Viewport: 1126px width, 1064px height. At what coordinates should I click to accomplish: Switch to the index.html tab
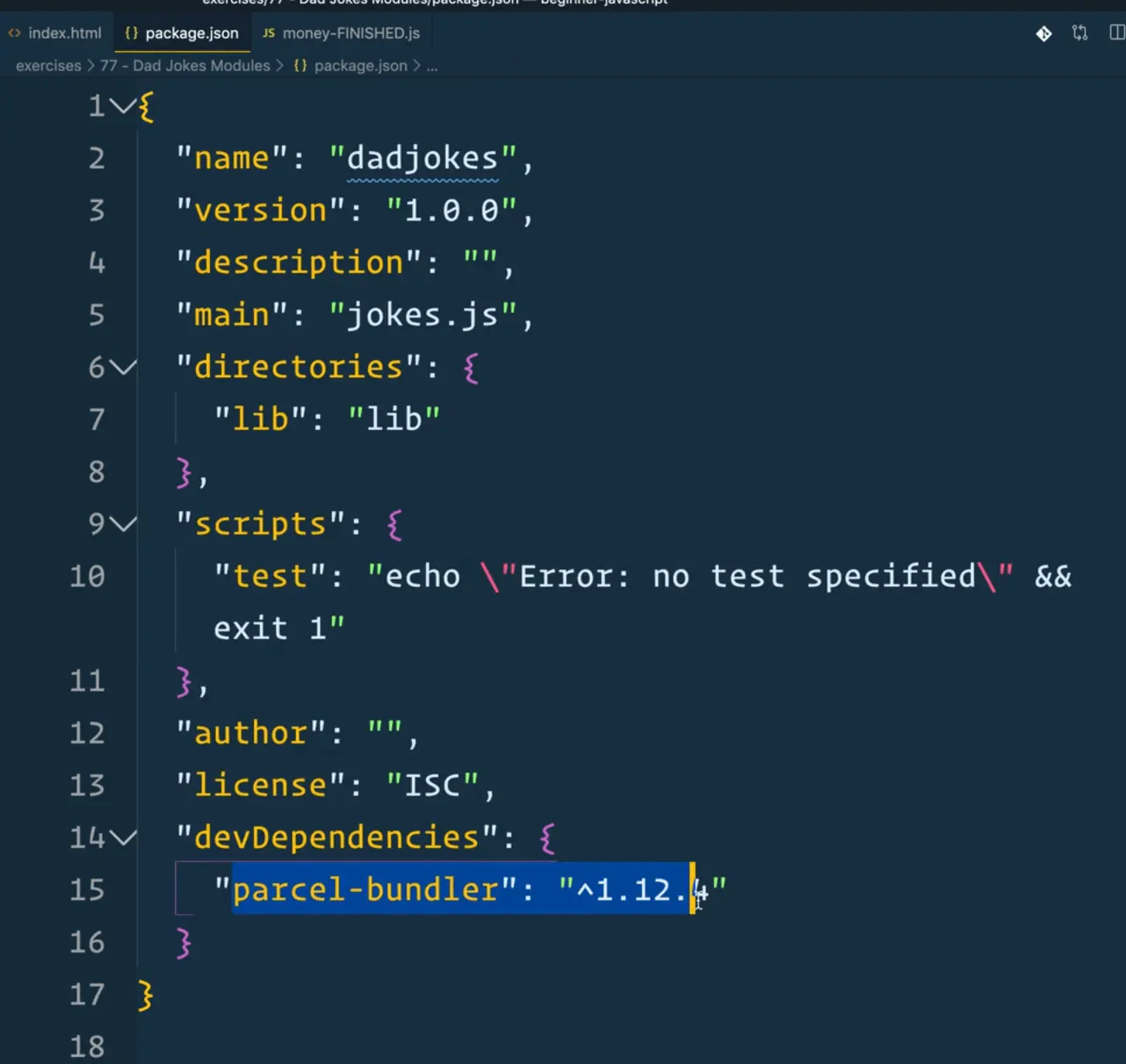point(64,33)
